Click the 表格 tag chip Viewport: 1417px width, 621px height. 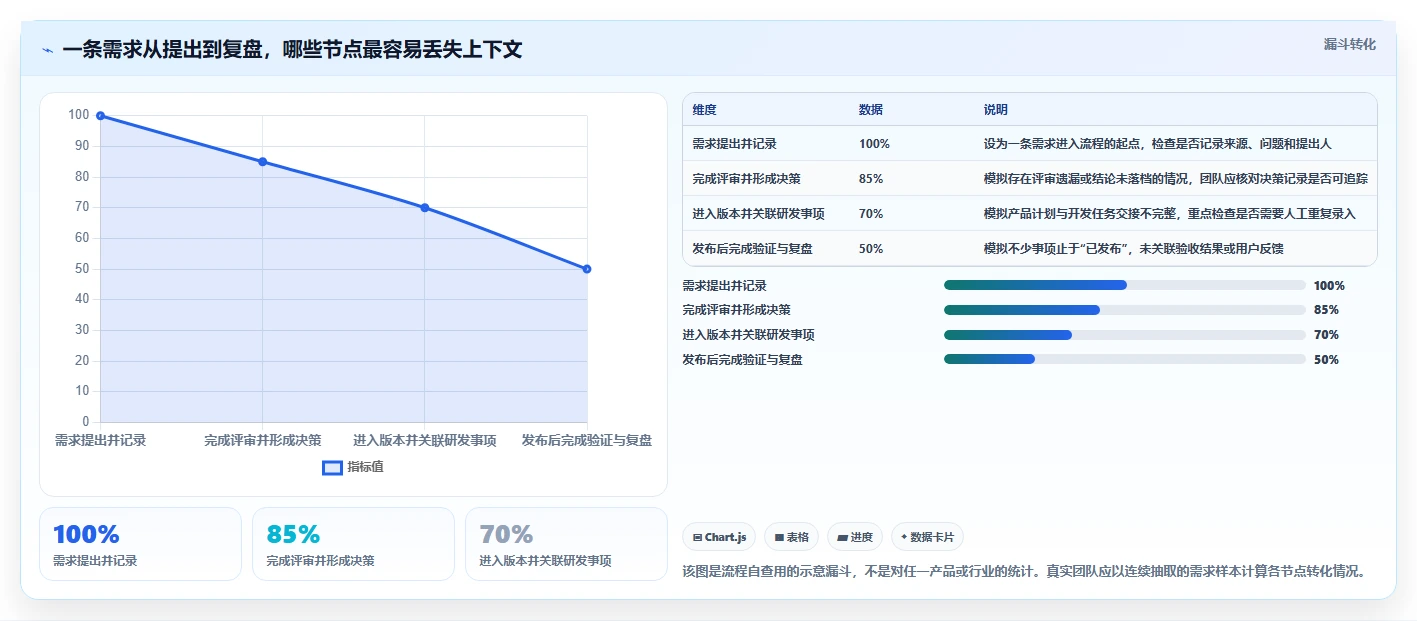click(791, 537)
